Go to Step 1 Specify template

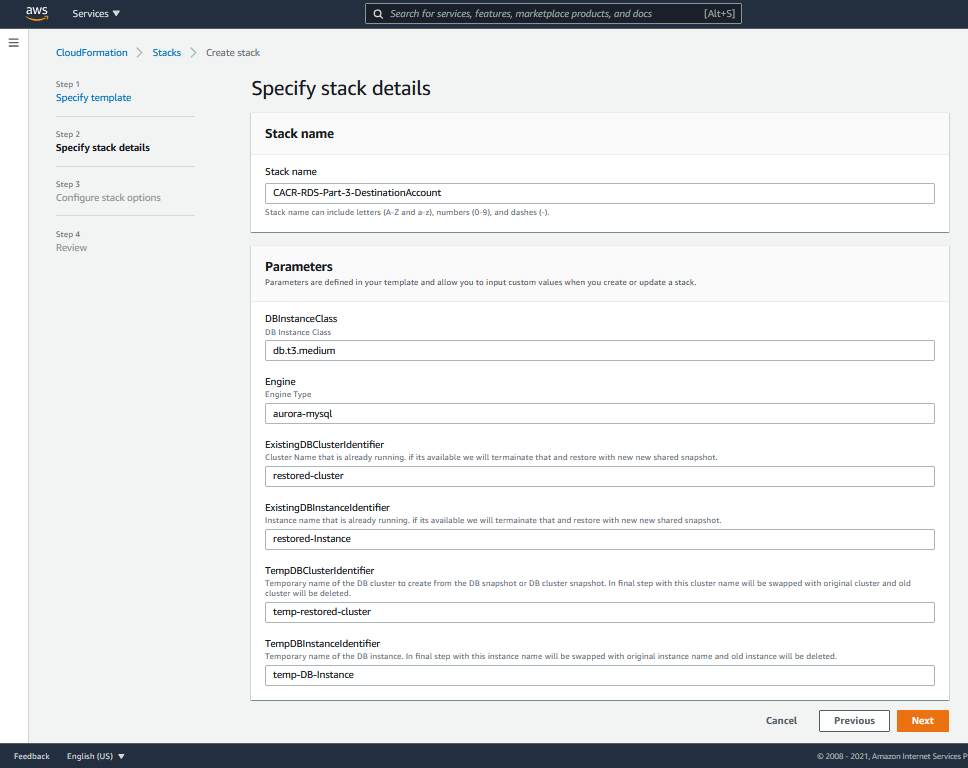[93, 97]
